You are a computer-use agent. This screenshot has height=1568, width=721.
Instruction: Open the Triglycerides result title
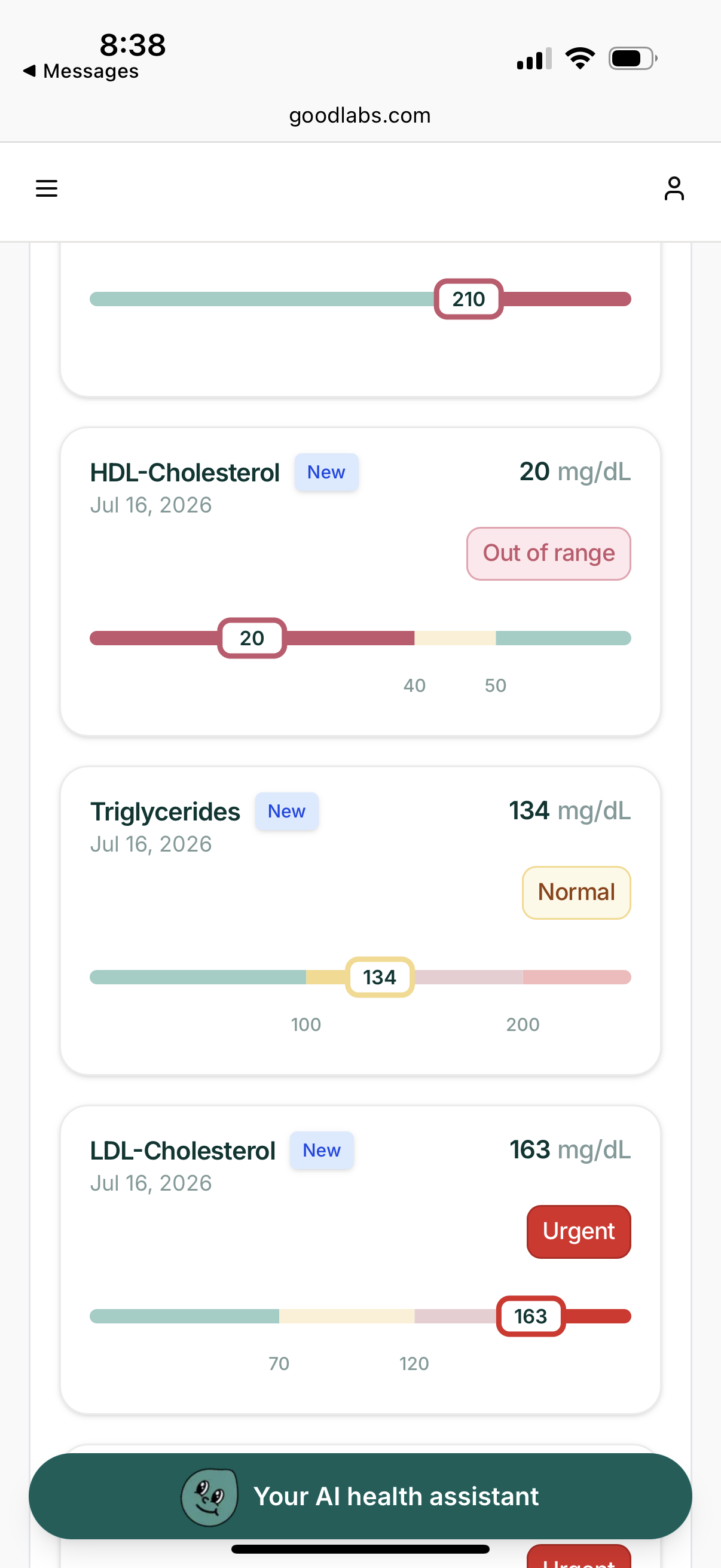pyautogui.click(x=165, y=812)
